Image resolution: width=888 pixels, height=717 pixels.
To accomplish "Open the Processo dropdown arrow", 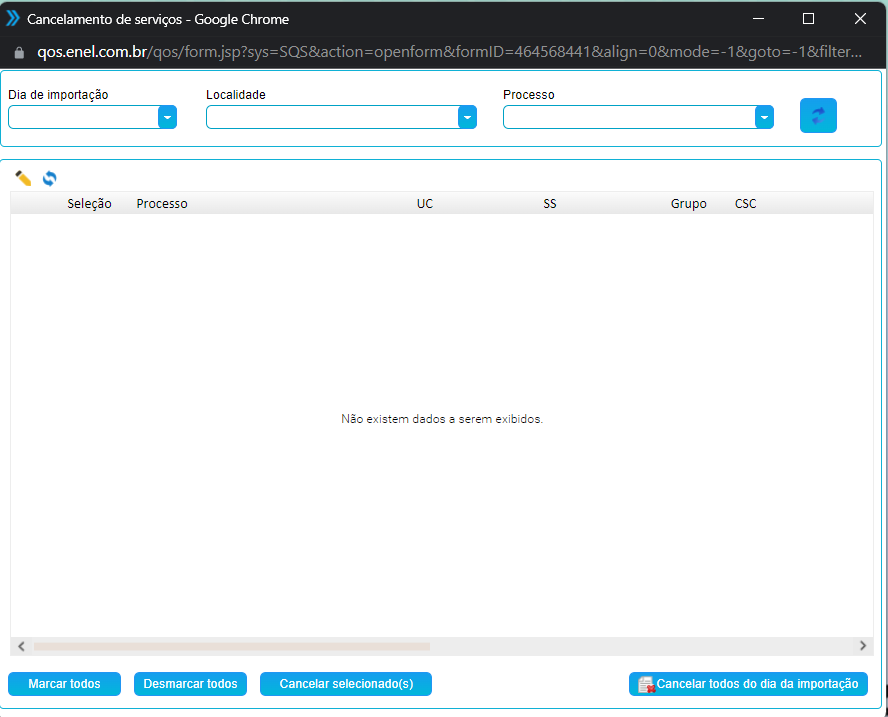I will click(x=764, y=117).
